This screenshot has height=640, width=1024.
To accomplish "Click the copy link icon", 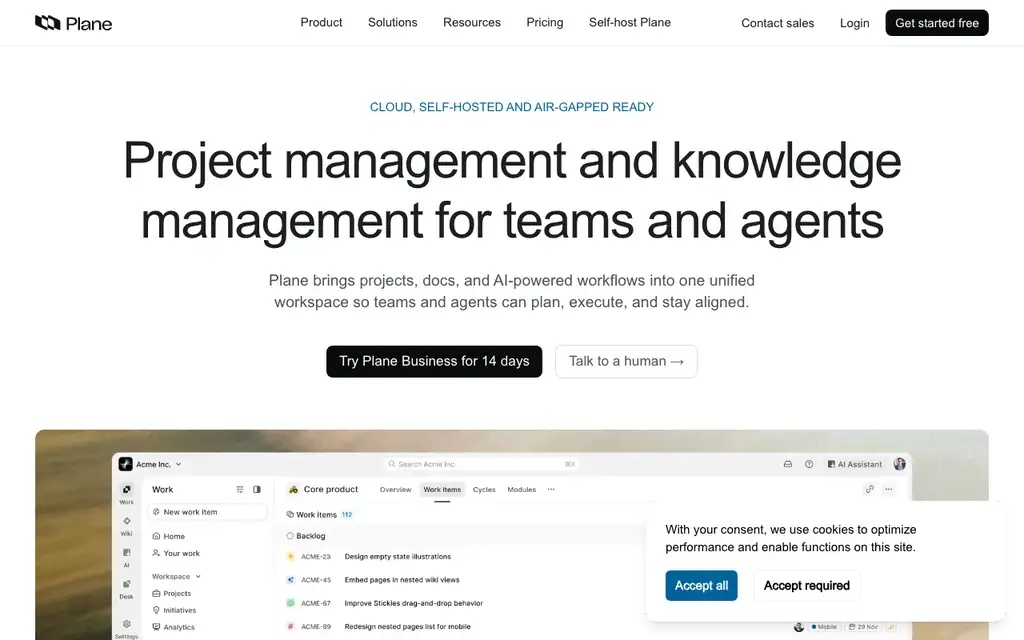I will [869, 489].
